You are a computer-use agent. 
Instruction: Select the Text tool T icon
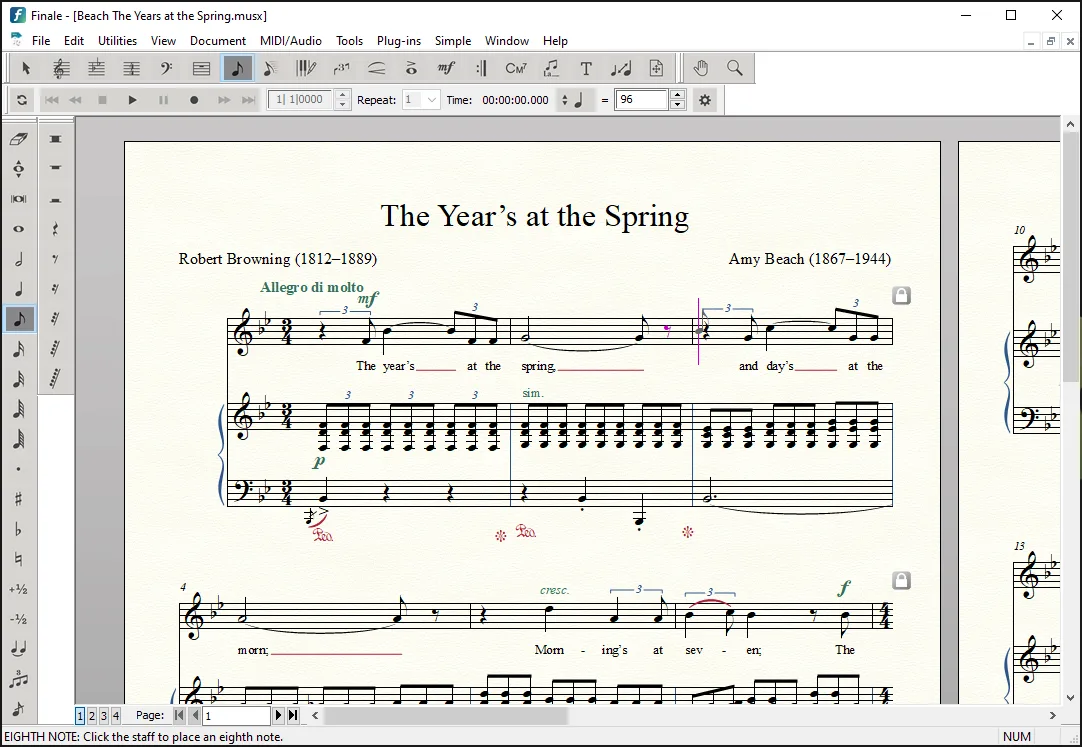(x=586, y=68)
